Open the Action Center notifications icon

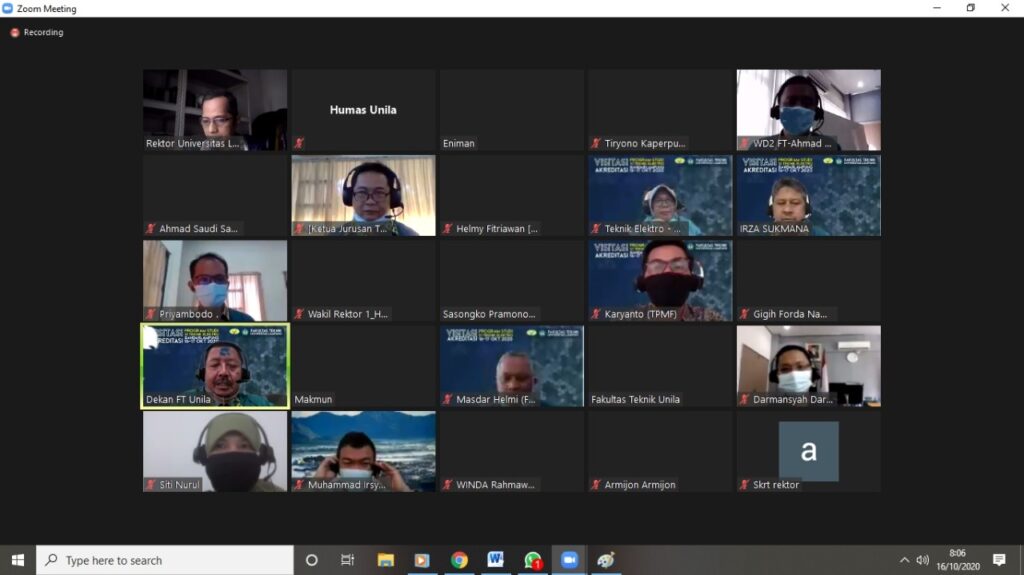click(999, 560)
